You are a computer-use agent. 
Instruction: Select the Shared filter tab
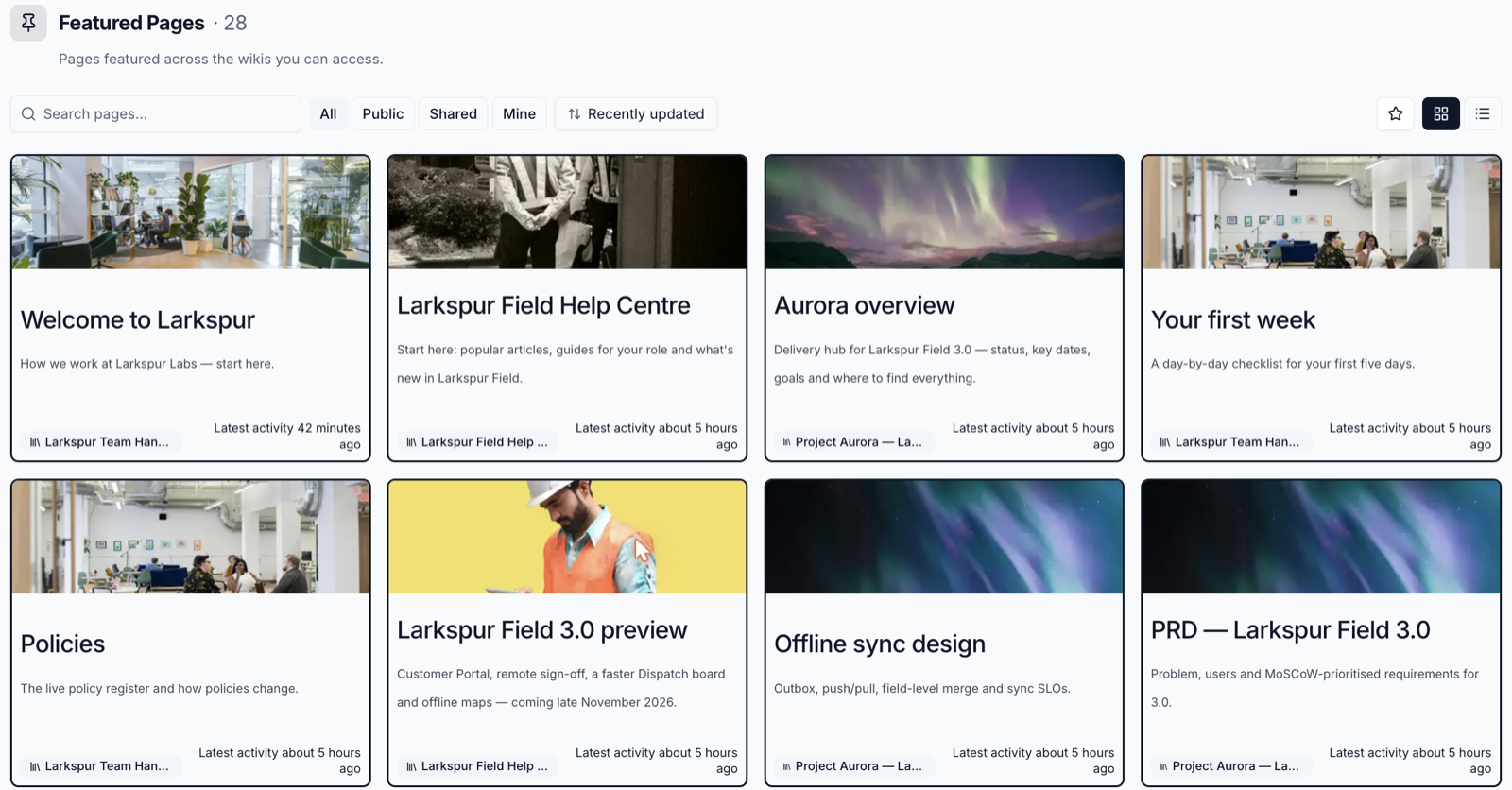(454, 114)
